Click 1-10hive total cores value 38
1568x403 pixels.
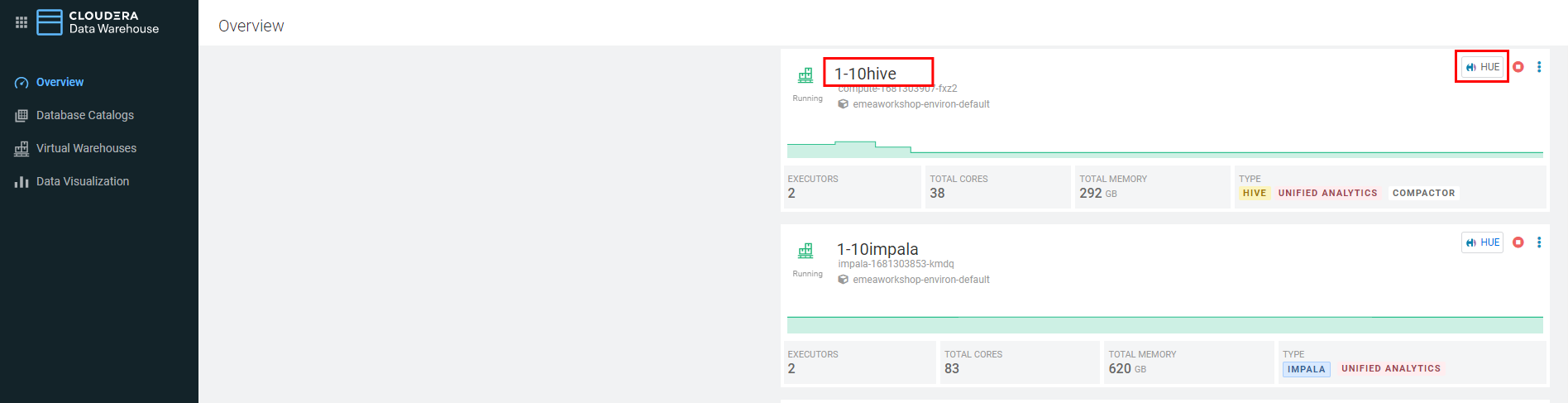pyautogui.click(x=937, y=193)
